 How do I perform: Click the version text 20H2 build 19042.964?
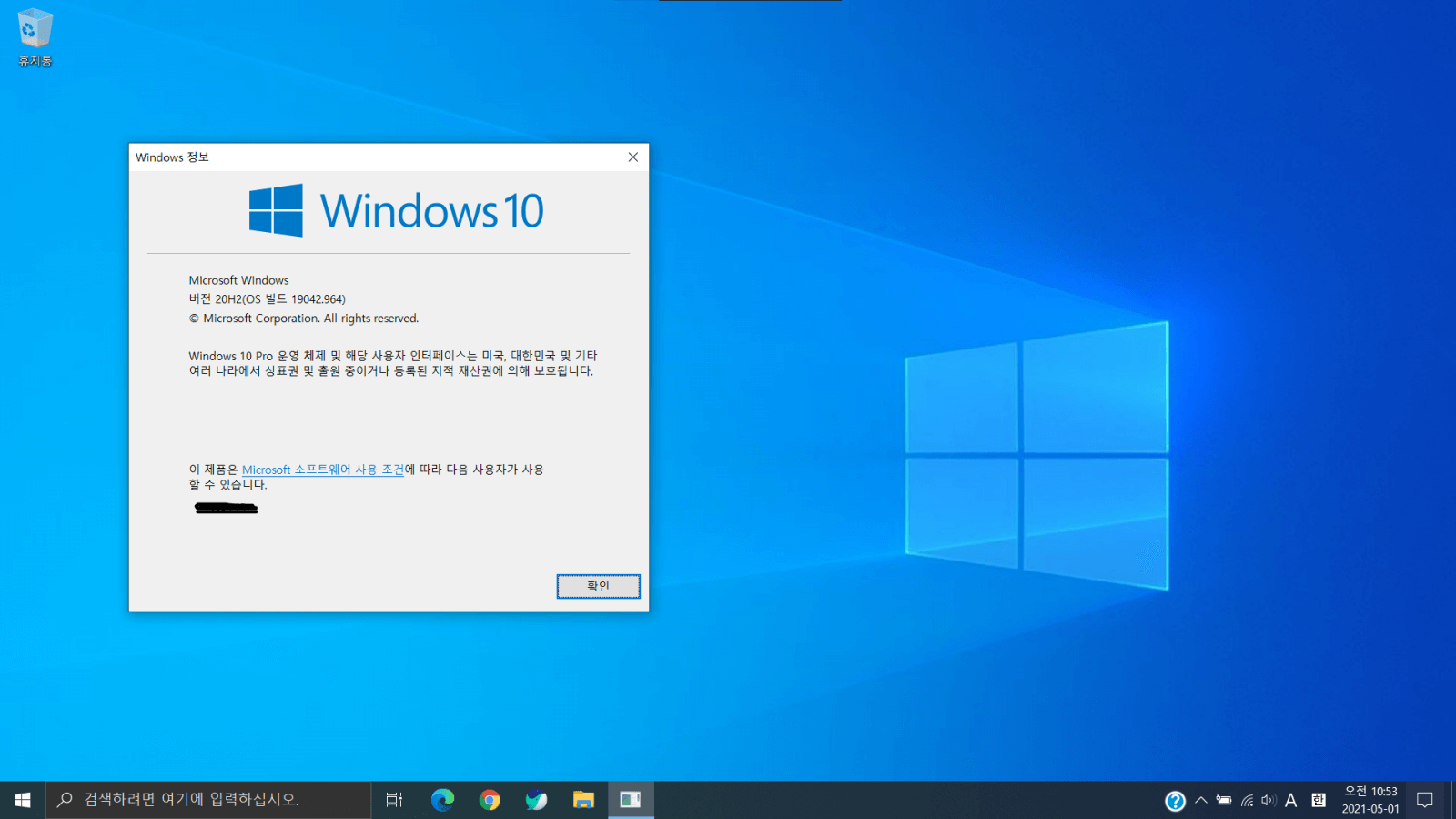coord(268,299)
